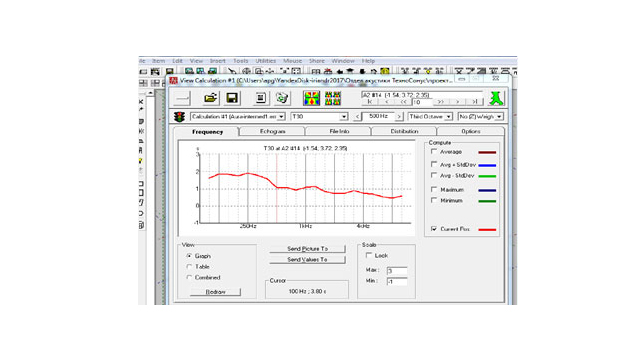
Task: Enable the Average curve checkbox
Action: click(434, 151)
